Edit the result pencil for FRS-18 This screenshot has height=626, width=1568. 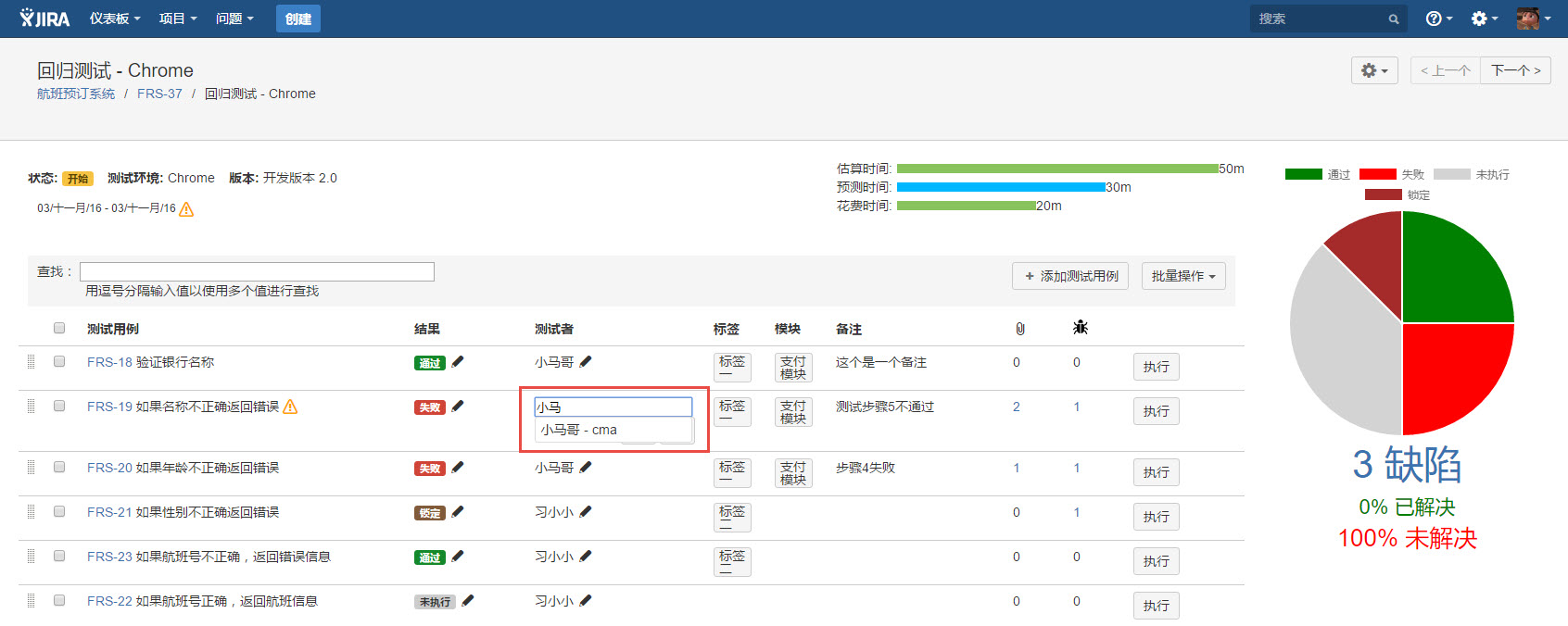[458, 362]
